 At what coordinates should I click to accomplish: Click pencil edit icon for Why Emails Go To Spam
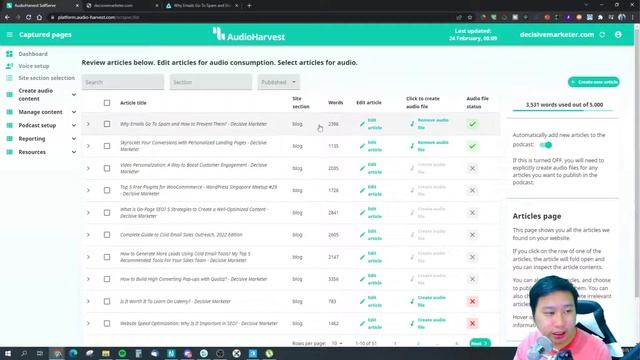362,124
